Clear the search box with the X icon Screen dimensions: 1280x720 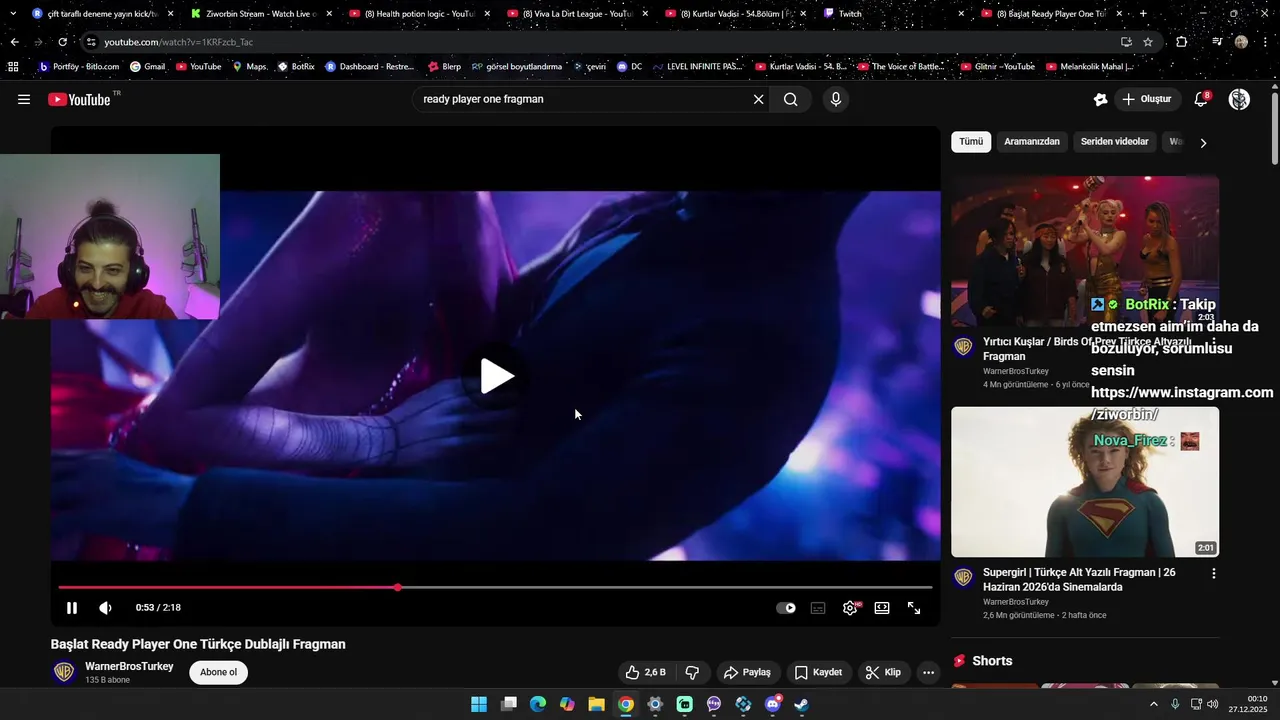click(758, 99)
